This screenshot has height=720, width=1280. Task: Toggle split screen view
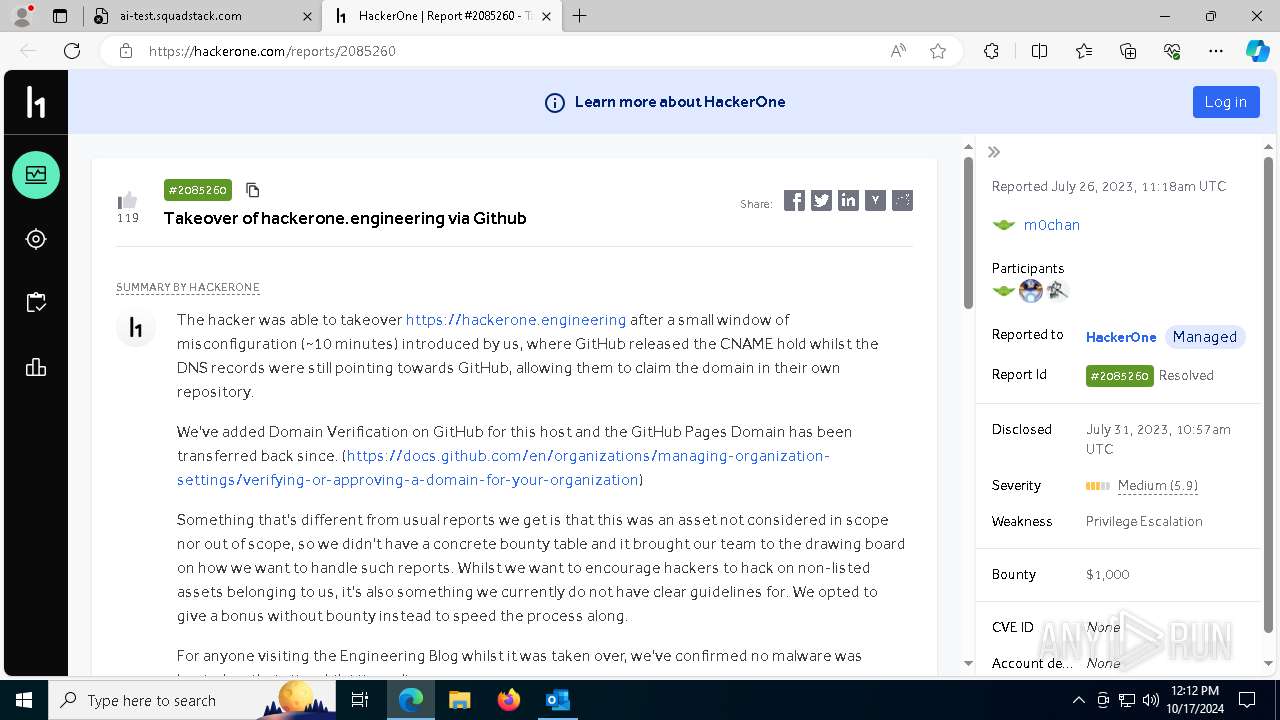click(x=1039, y=51)
